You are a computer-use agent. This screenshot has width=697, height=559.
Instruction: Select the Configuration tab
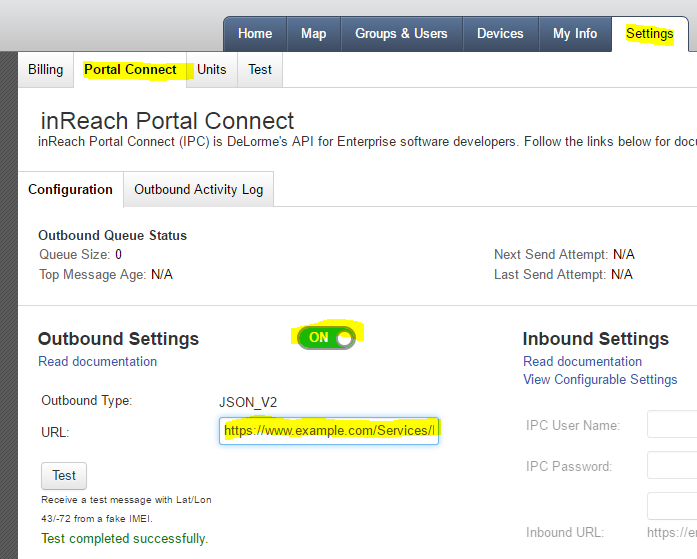tap(70, 189)
